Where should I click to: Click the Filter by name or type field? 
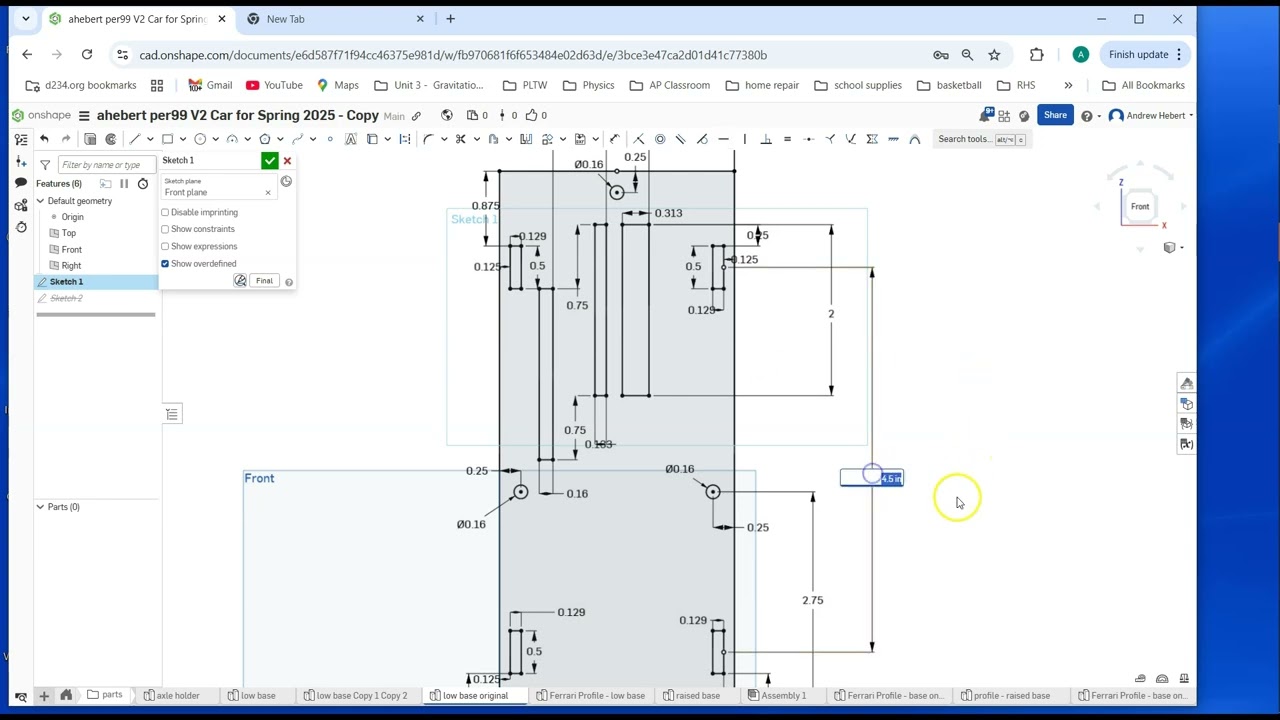(107, 164)
